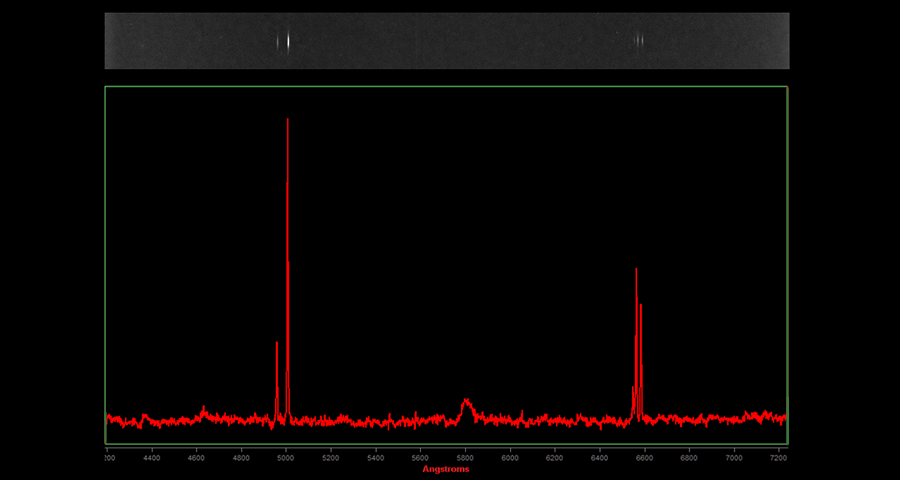The image size is (900, 480).
Task: Click the 4600 tick label on the axis
Action: (x=197, y=458)
